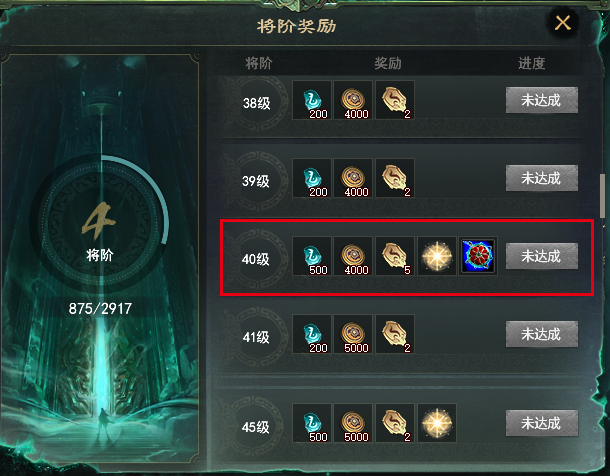Viewport: 610px width, 476px height.
Task: Click the circular 将阶 4 progress ring
Action: [100, 223]
